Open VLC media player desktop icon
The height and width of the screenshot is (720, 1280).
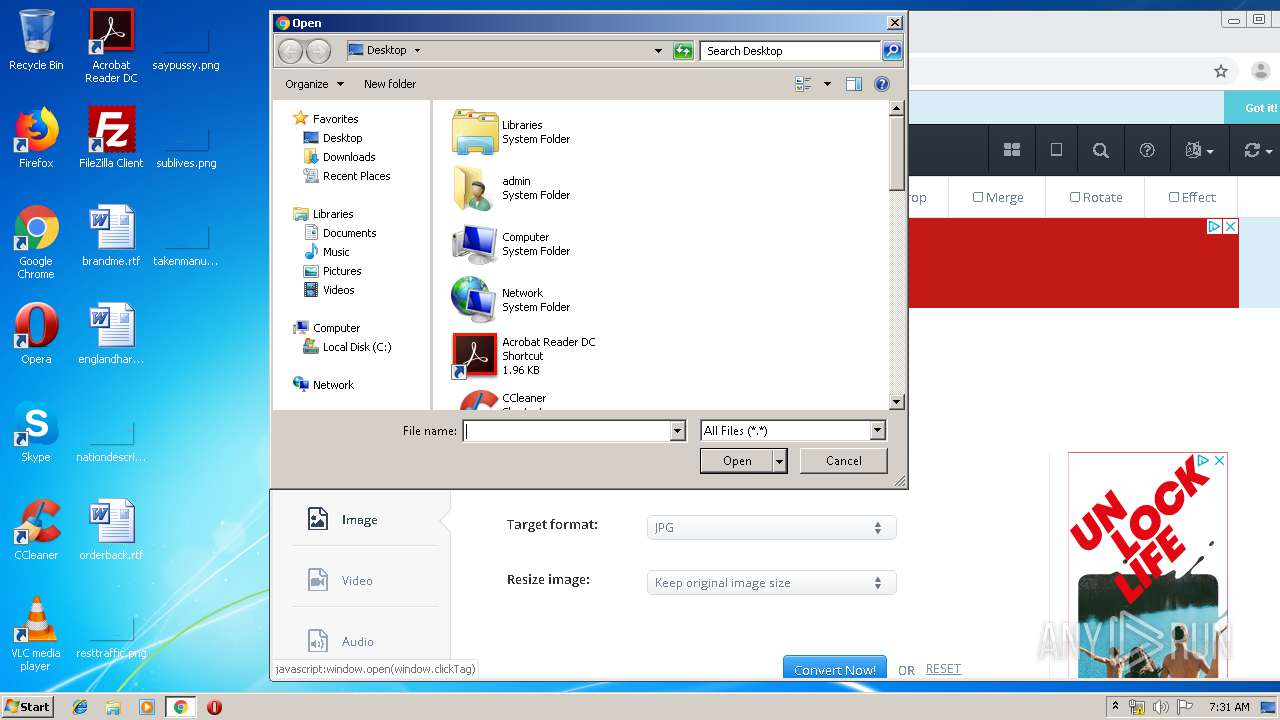point(36,634)
